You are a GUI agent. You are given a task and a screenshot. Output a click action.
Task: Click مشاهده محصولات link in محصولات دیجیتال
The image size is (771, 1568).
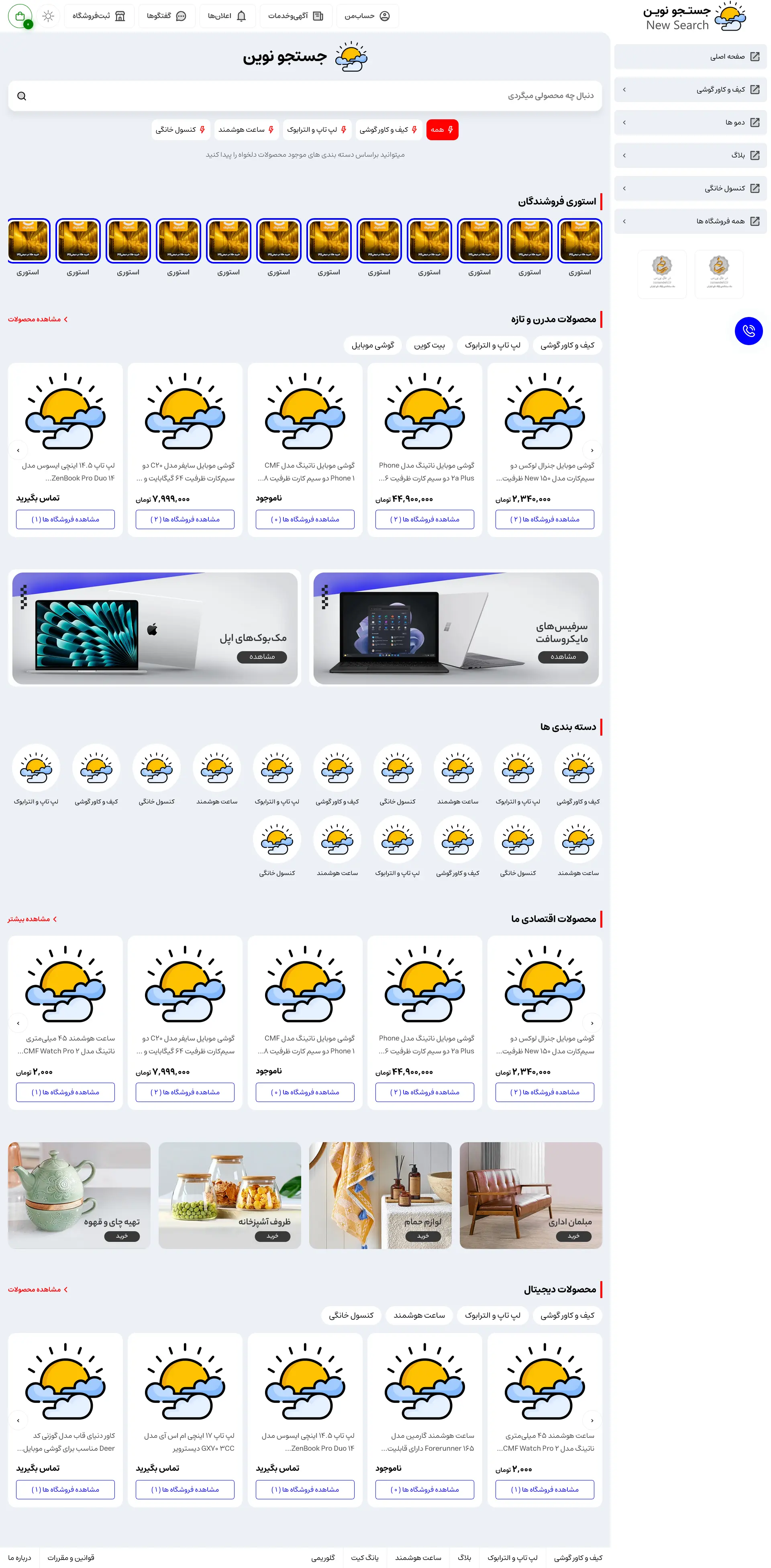coord(38,1290)
